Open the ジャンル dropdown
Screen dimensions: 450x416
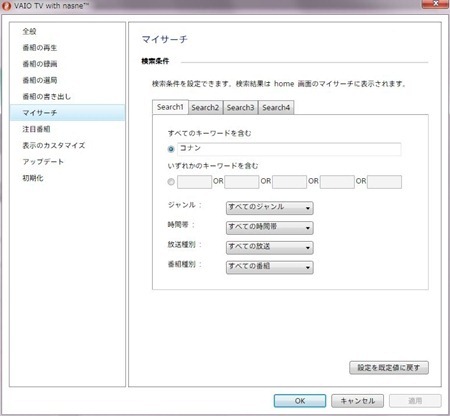pyautogui.click(x=270, y=208)
